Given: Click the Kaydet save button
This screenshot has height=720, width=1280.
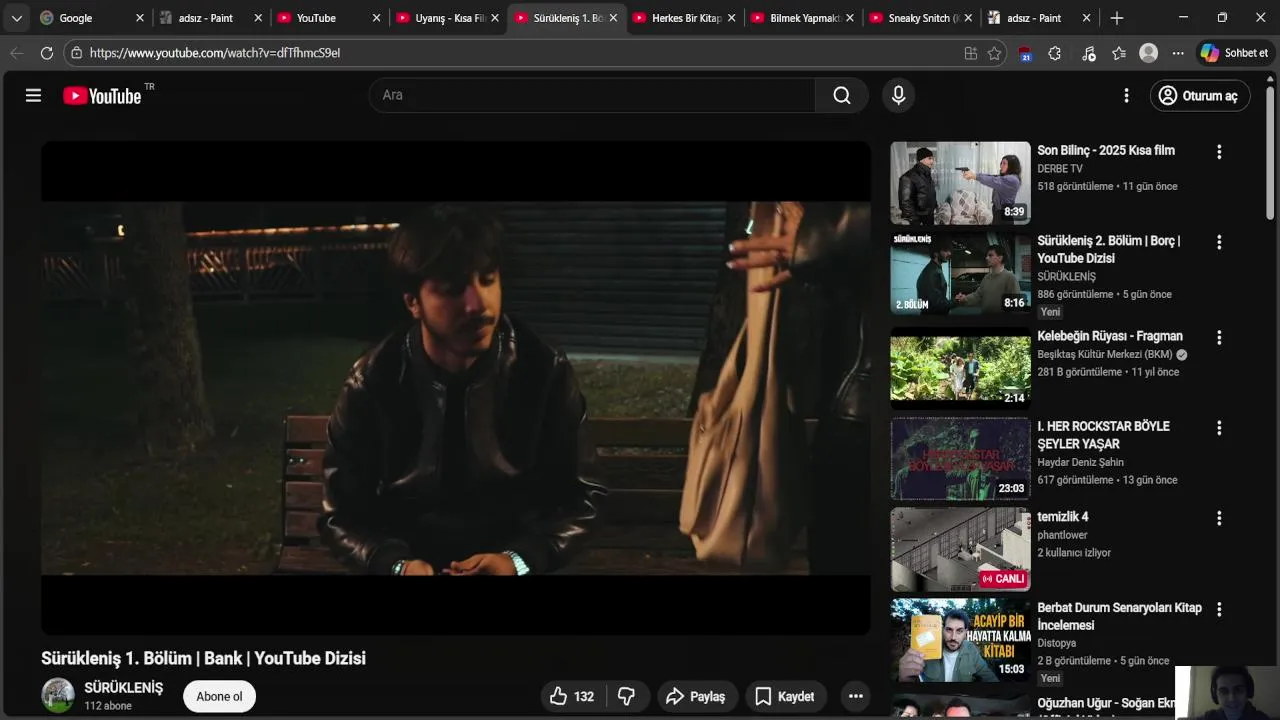Looking at the screenshot, I should (x=785, y=696).
